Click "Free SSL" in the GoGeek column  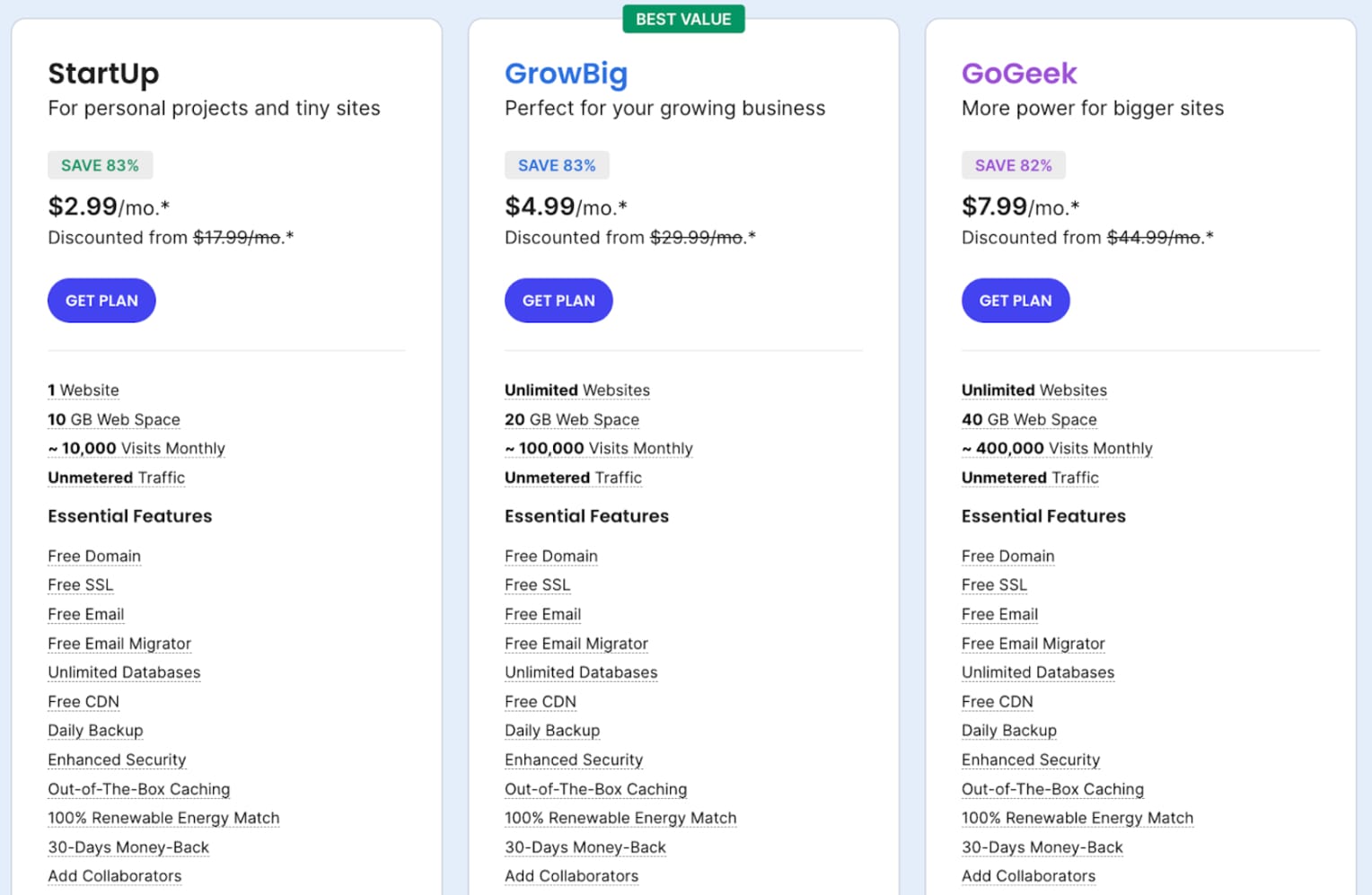[993, 584]
